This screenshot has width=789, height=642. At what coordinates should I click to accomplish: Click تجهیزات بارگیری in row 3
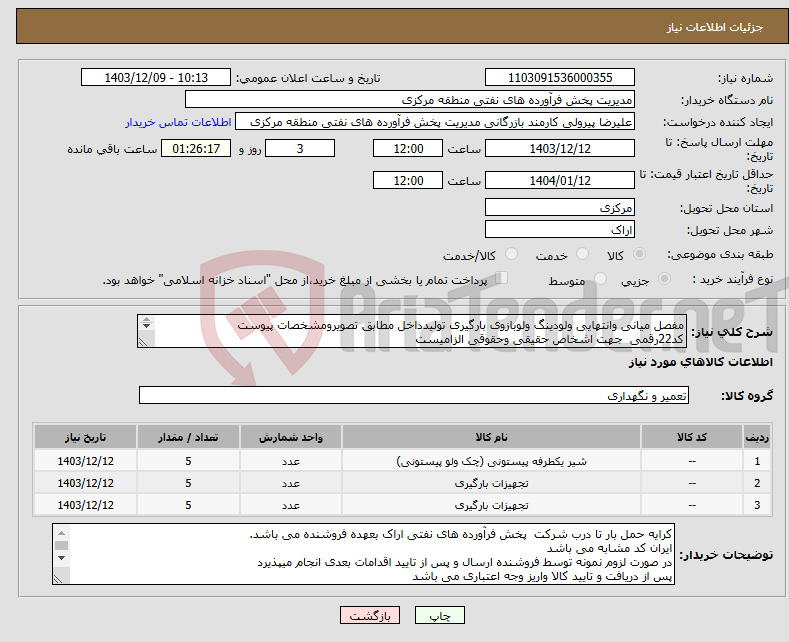click(x=491, y=505)
